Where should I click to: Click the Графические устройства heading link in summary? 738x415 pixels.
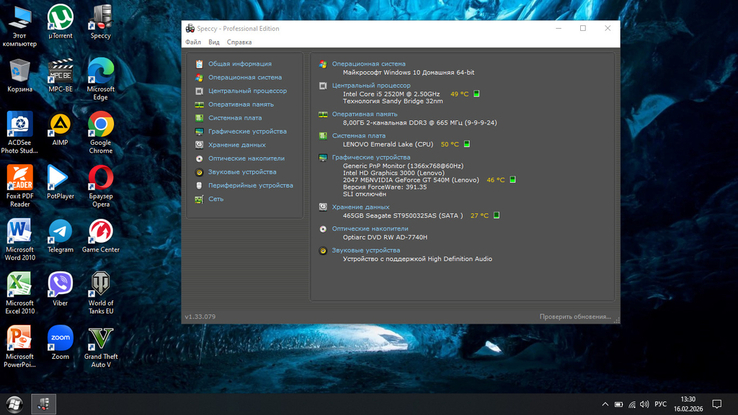pyautogui.click(x=371, y=157)
